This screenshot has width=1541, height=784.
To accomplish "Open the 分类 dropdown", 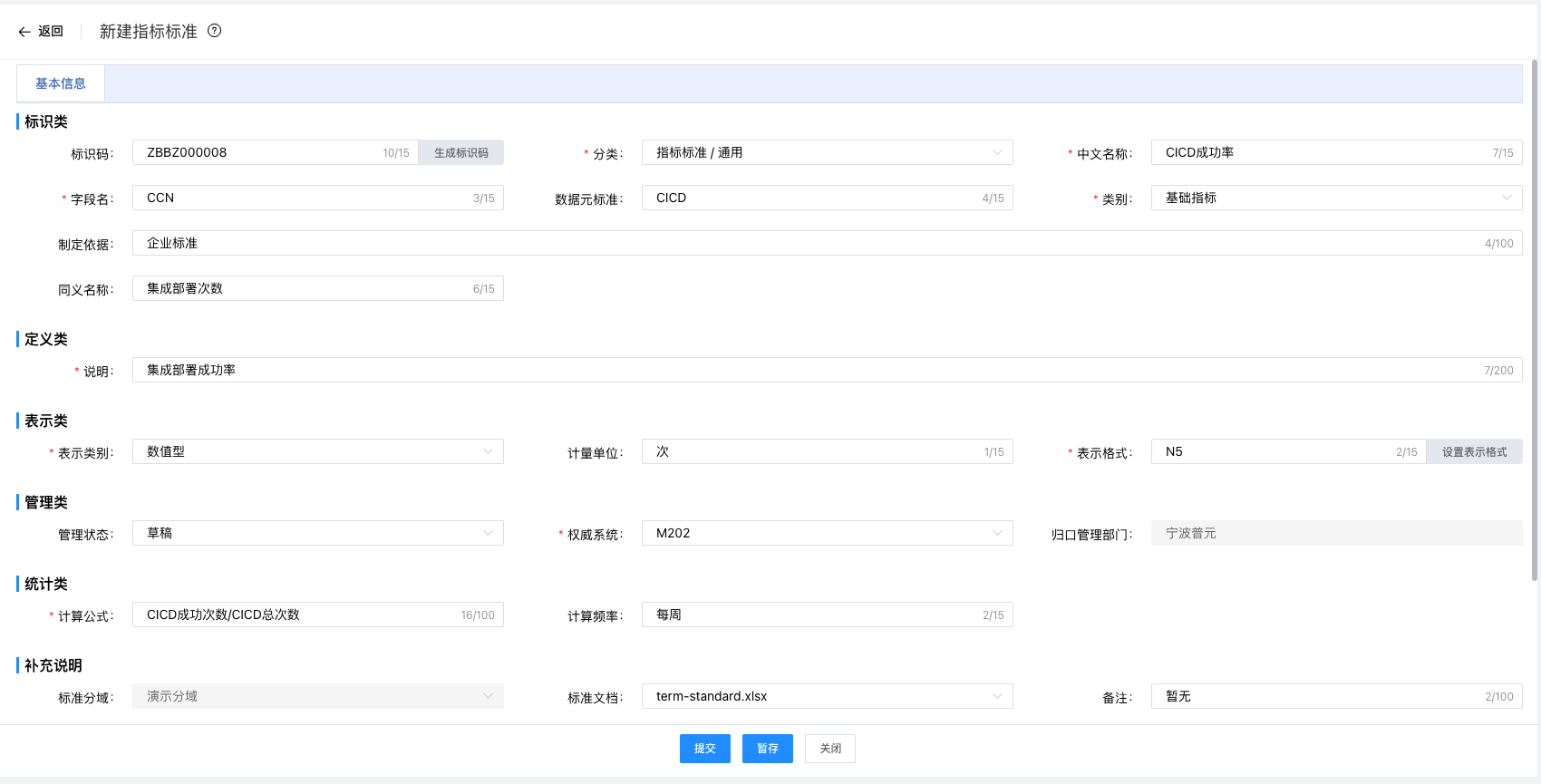I will point(826,152).
